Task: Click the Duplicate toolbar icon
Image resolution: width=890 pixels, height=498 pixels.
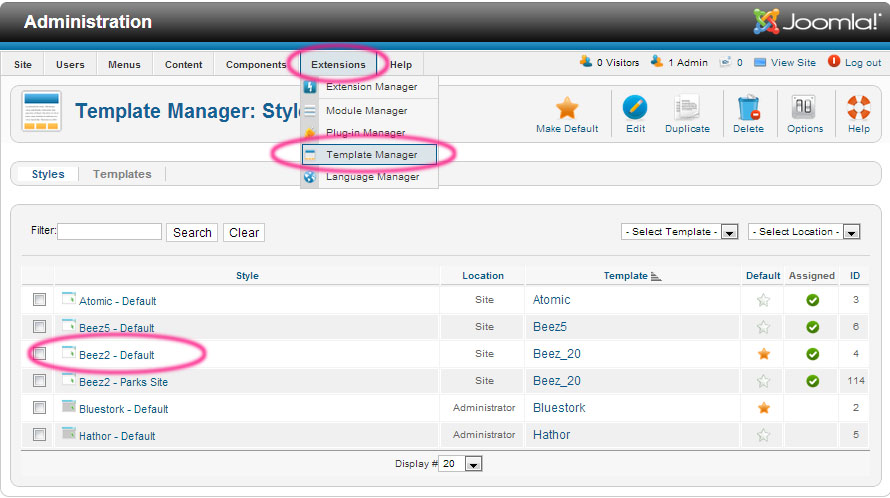Action: [686, 108]
